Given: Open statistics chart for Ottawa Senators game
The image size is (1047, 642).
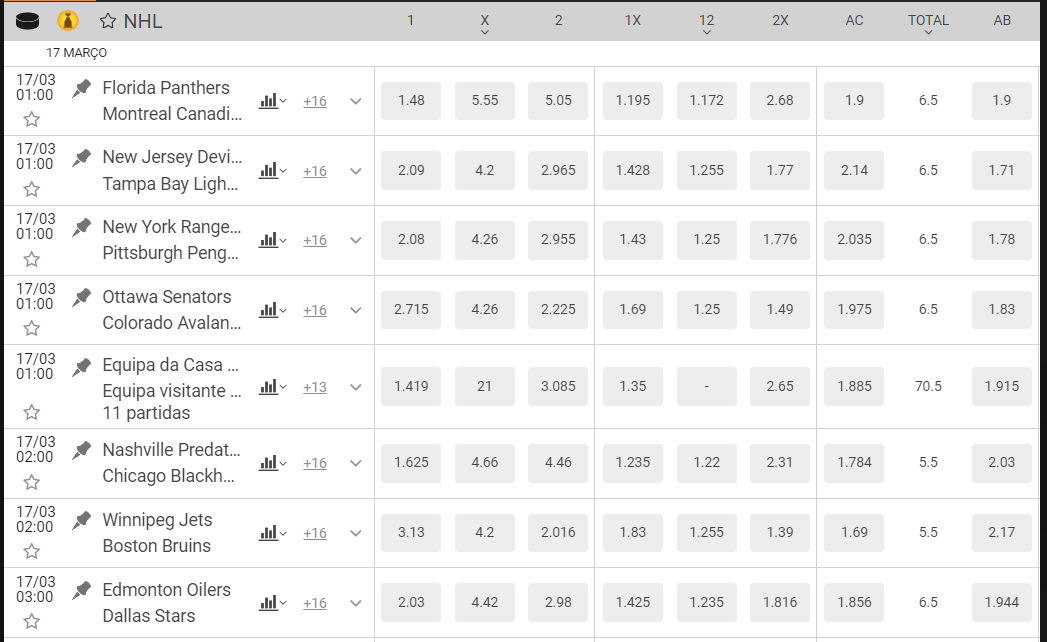Looking at the screenshot, I should (x=268, y=310).
